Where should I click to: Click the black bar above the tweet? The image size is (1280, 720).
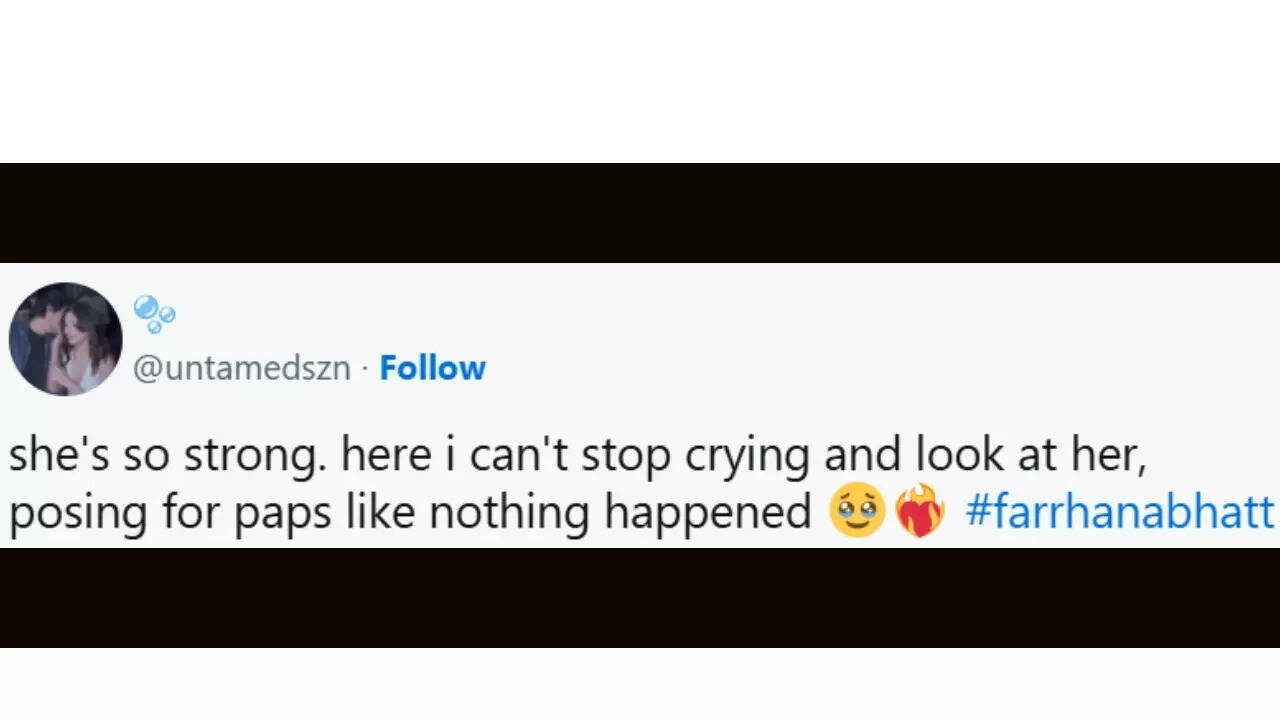tap(640, 212)
